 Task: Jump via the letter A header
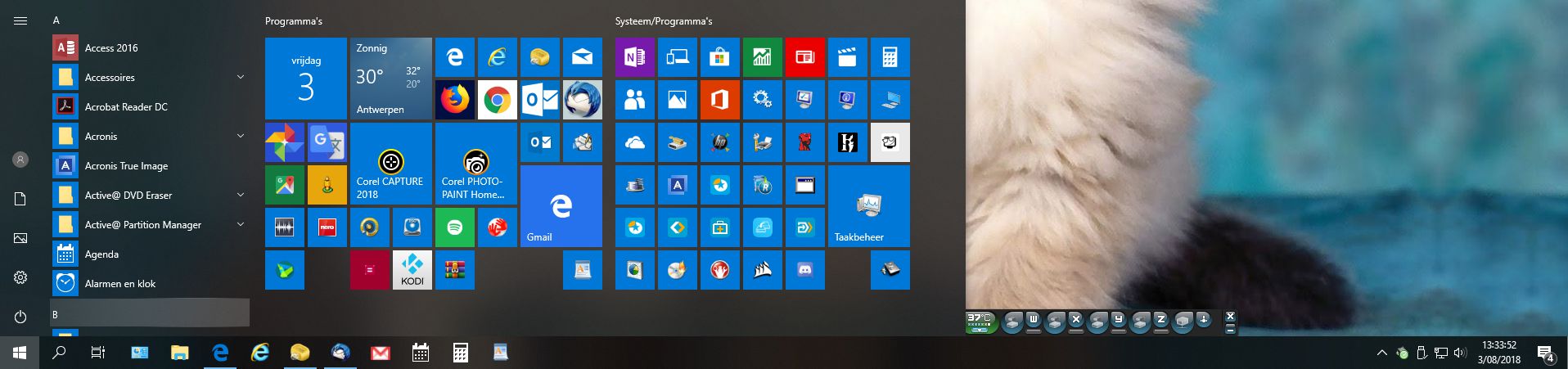[56, 20]
